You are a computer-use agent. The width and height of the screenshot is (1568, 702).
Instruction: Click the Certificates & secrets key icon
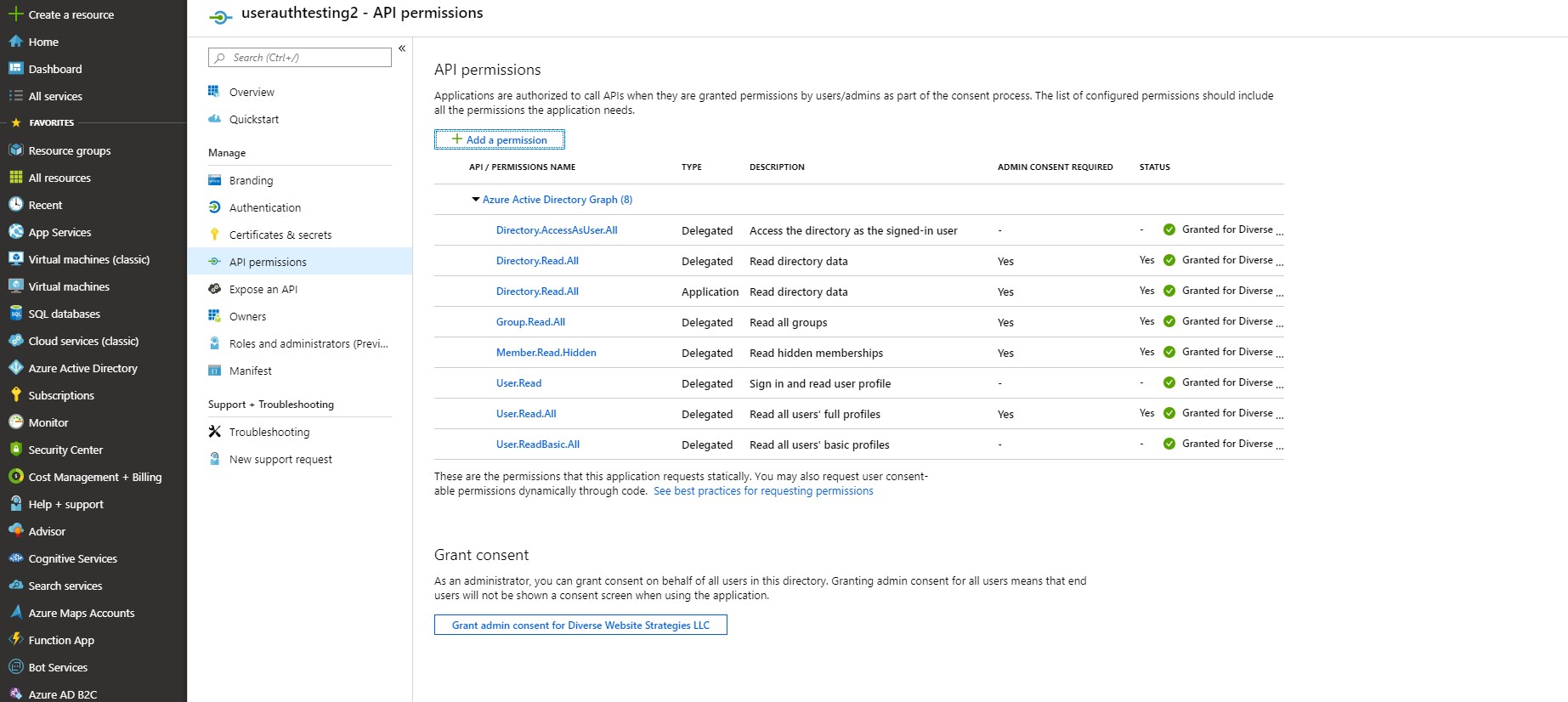[214, 235]
